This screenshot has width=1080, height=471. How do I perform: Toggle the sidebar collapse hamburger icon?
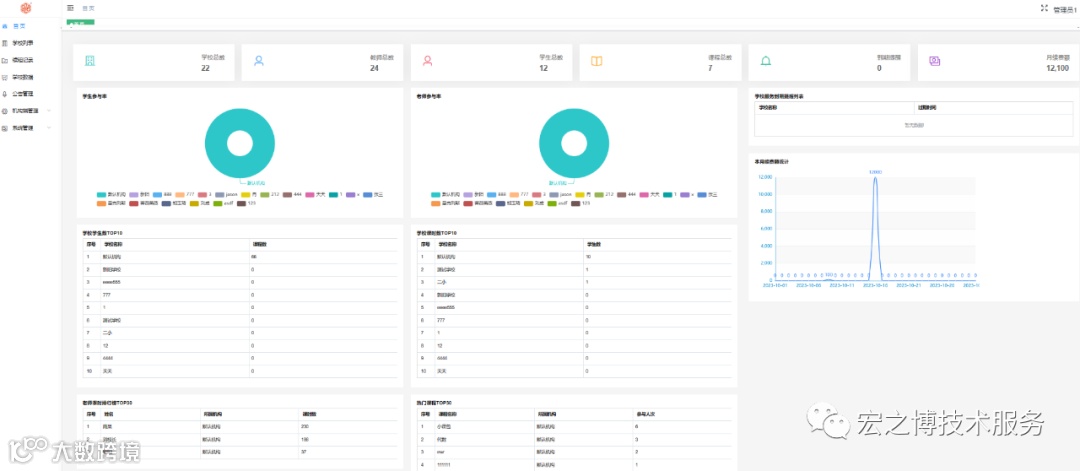coord(70,8)
